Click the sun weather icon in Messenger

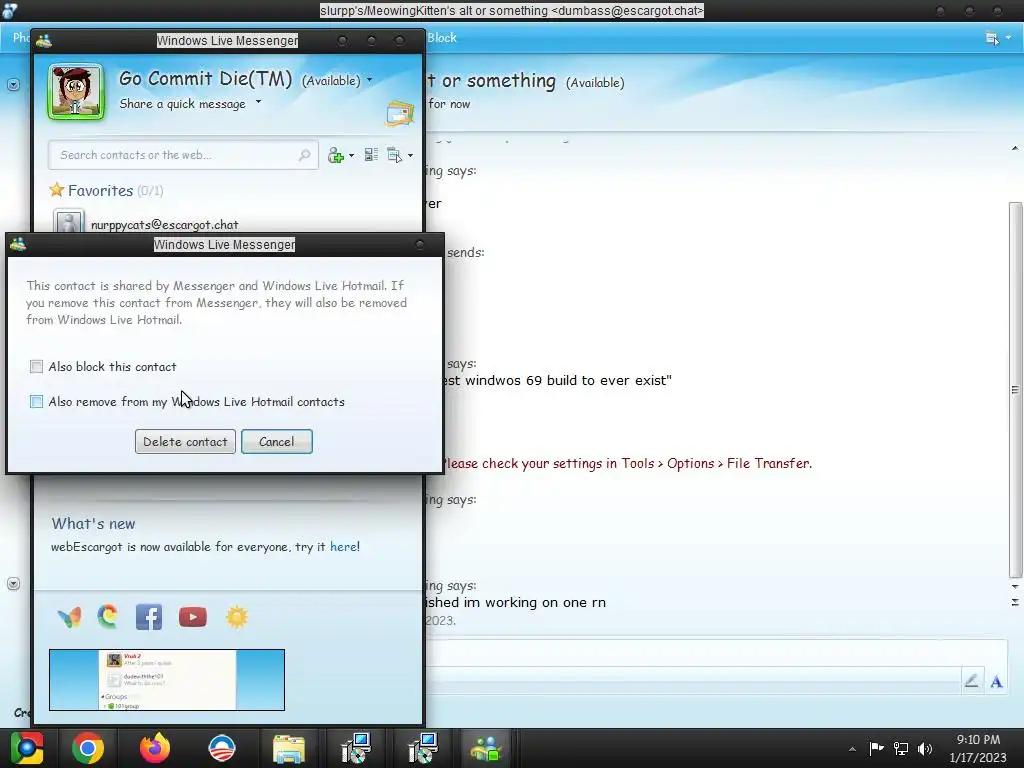tap(237, 617)
